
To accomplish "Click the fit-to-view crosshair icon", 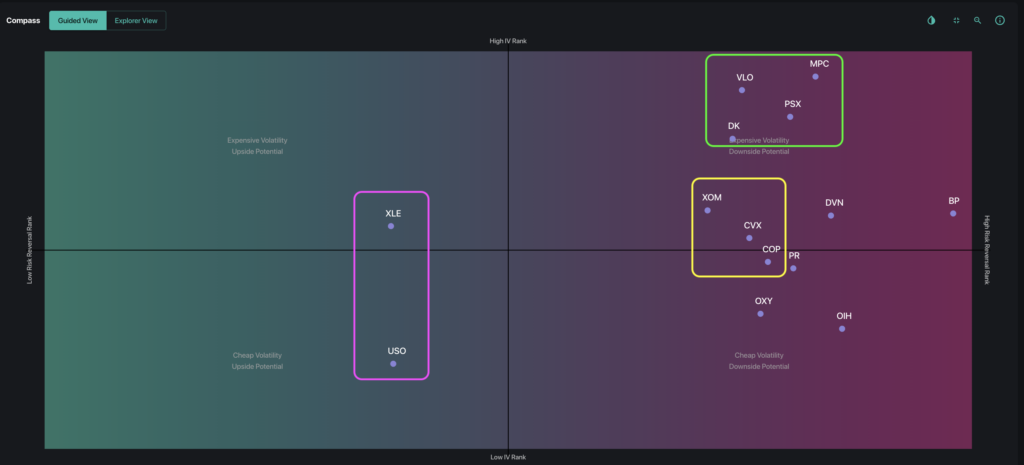I will point(956,20).
